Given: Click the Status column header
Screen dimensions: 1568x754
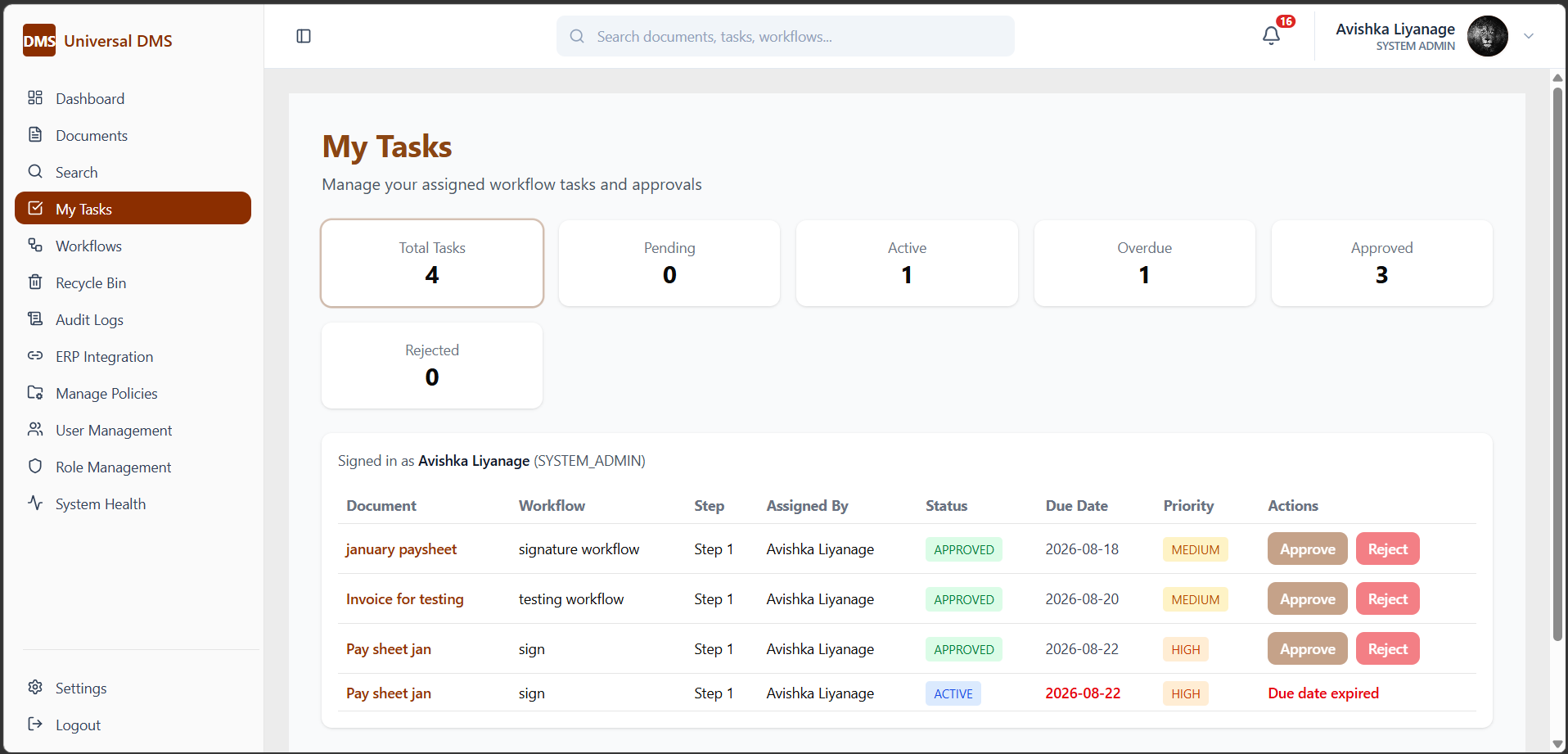Looking at the screenshot, I should [x=946, y=506].
